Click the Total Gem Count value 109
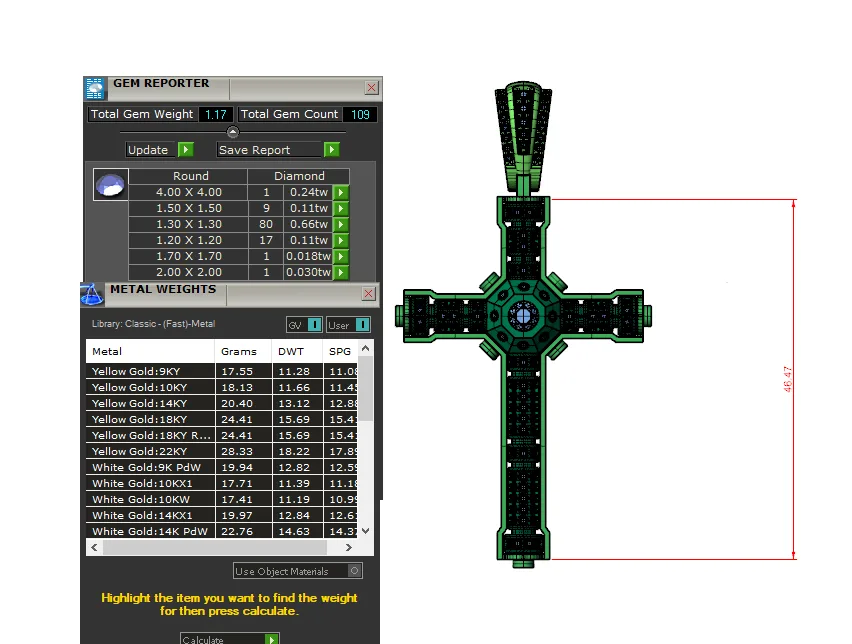This screenshot has height=644, width=852. tap(360, 115)
